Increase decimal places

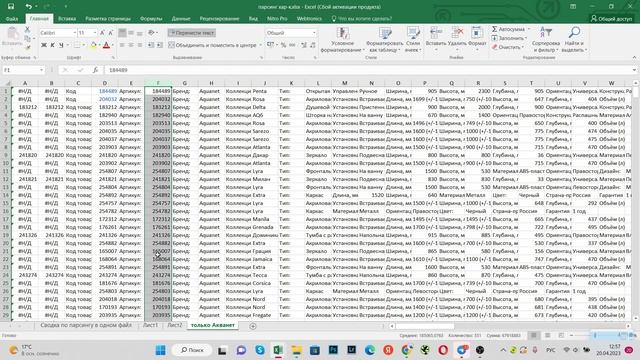(x=304, y=45)
